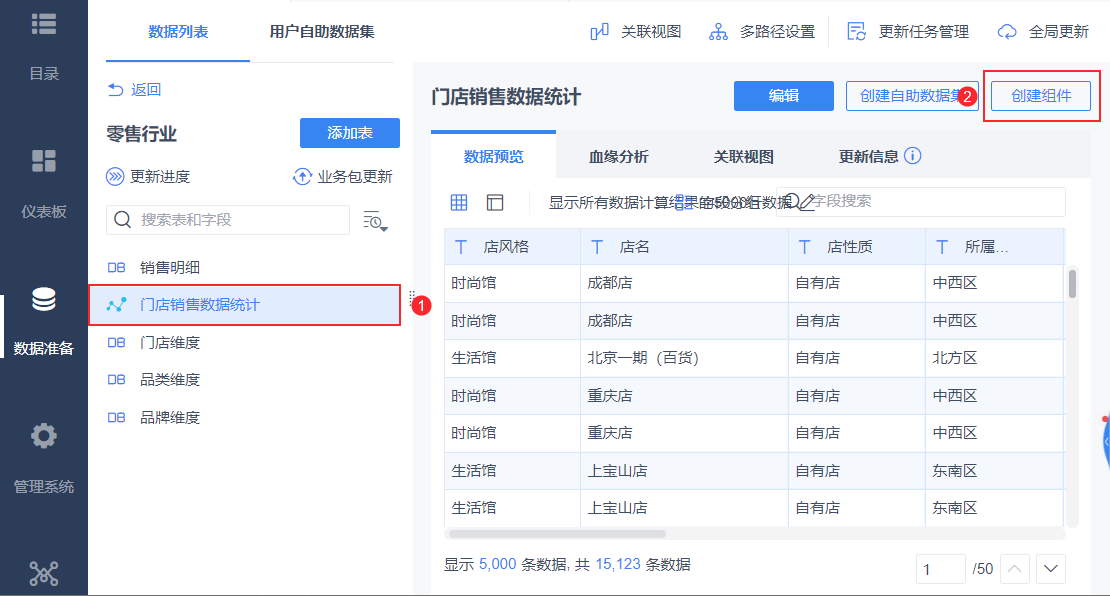
Task: Click the 返回 link text
Action: [146, 89]
